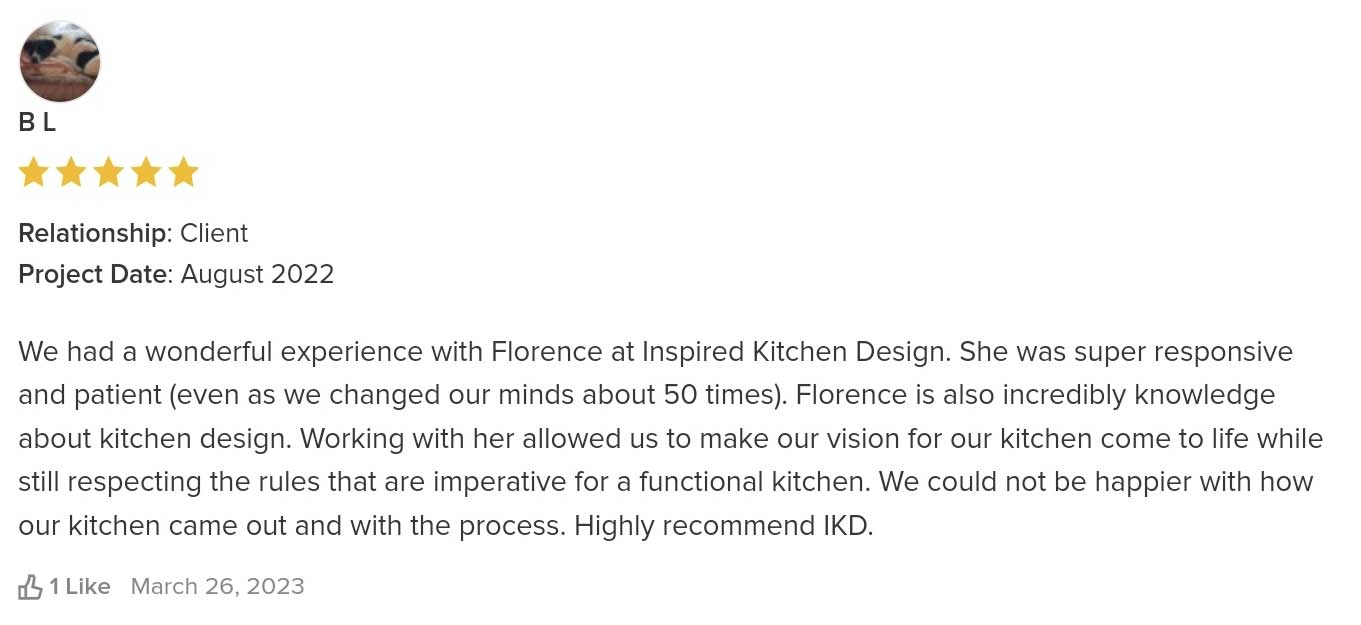Click the 'Project Date' label

coord(92,274)
